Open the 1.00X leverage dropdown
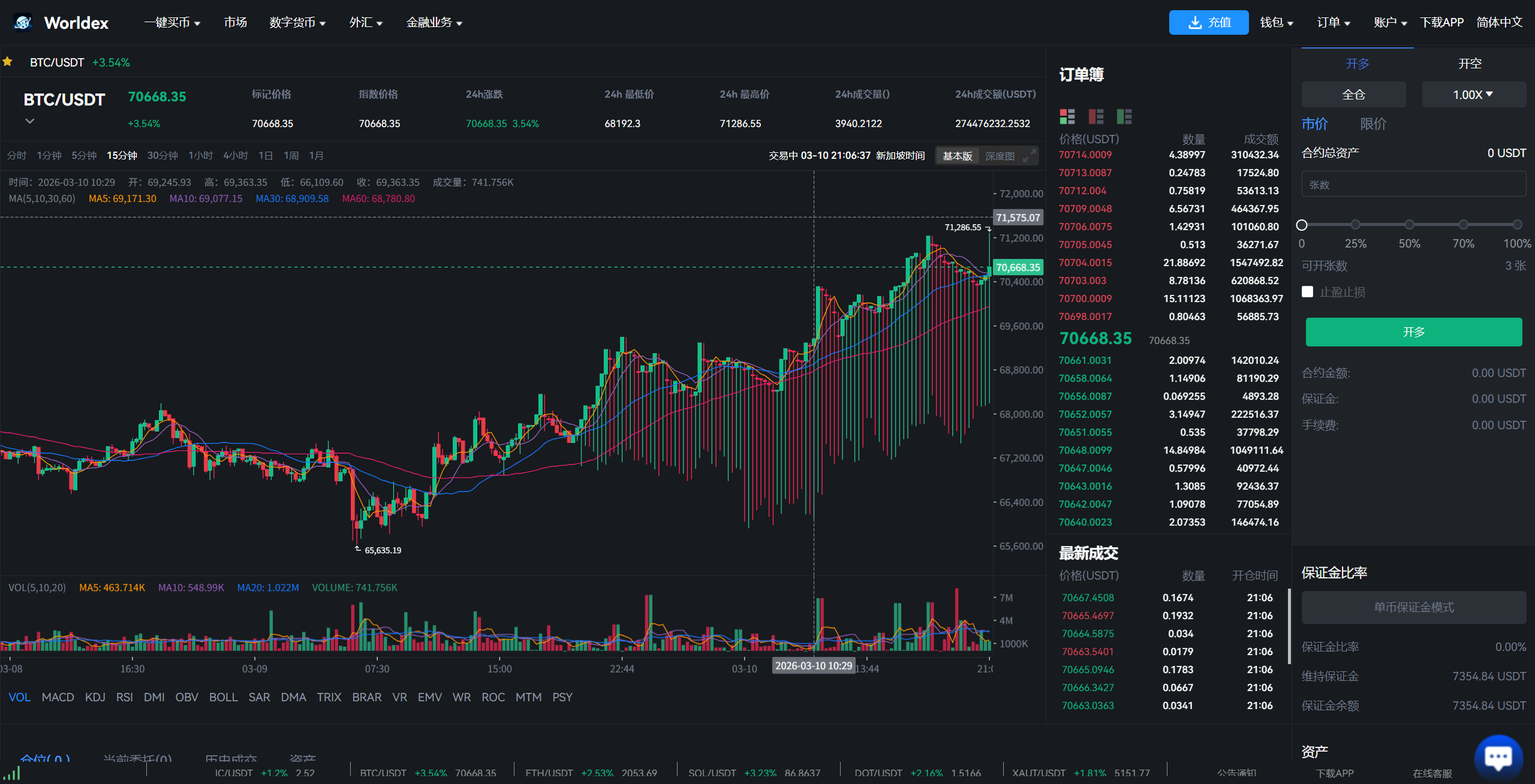This screenshot has height=784, width=1535. click(x=1473, y=95)
